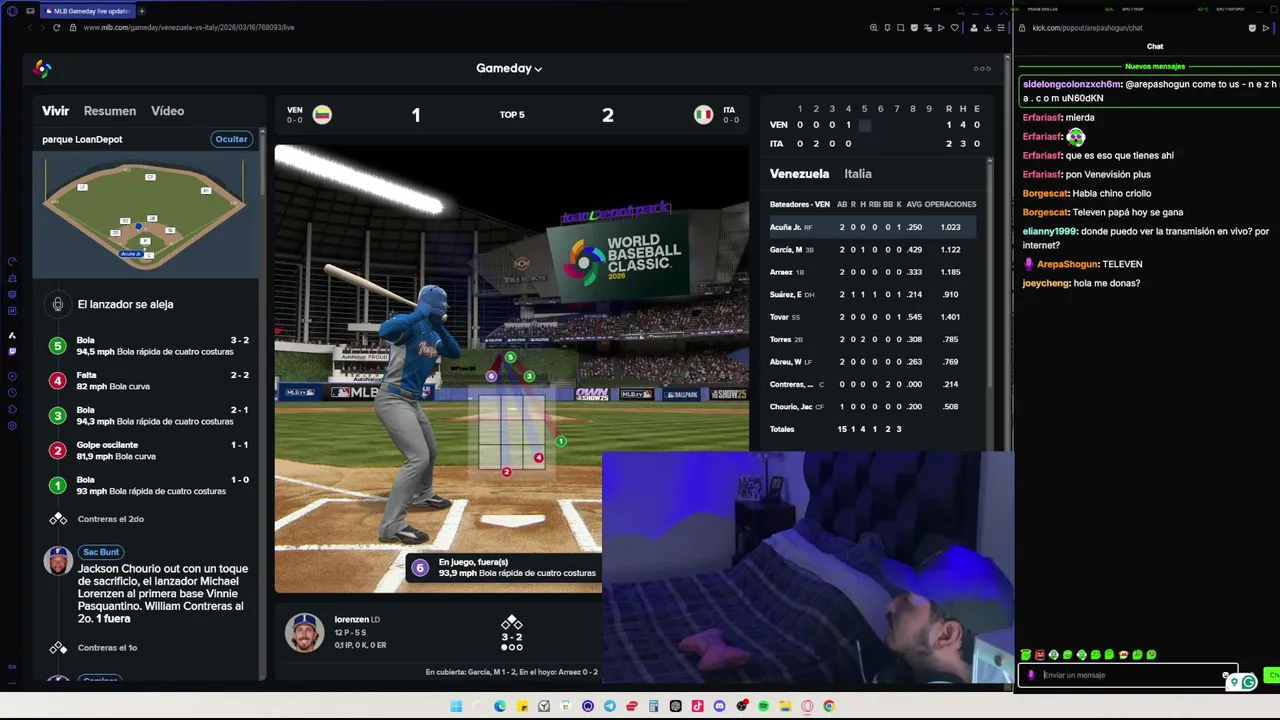Click the Totales row in box score
Screen dimensions: 1280x720
point(872,429)
